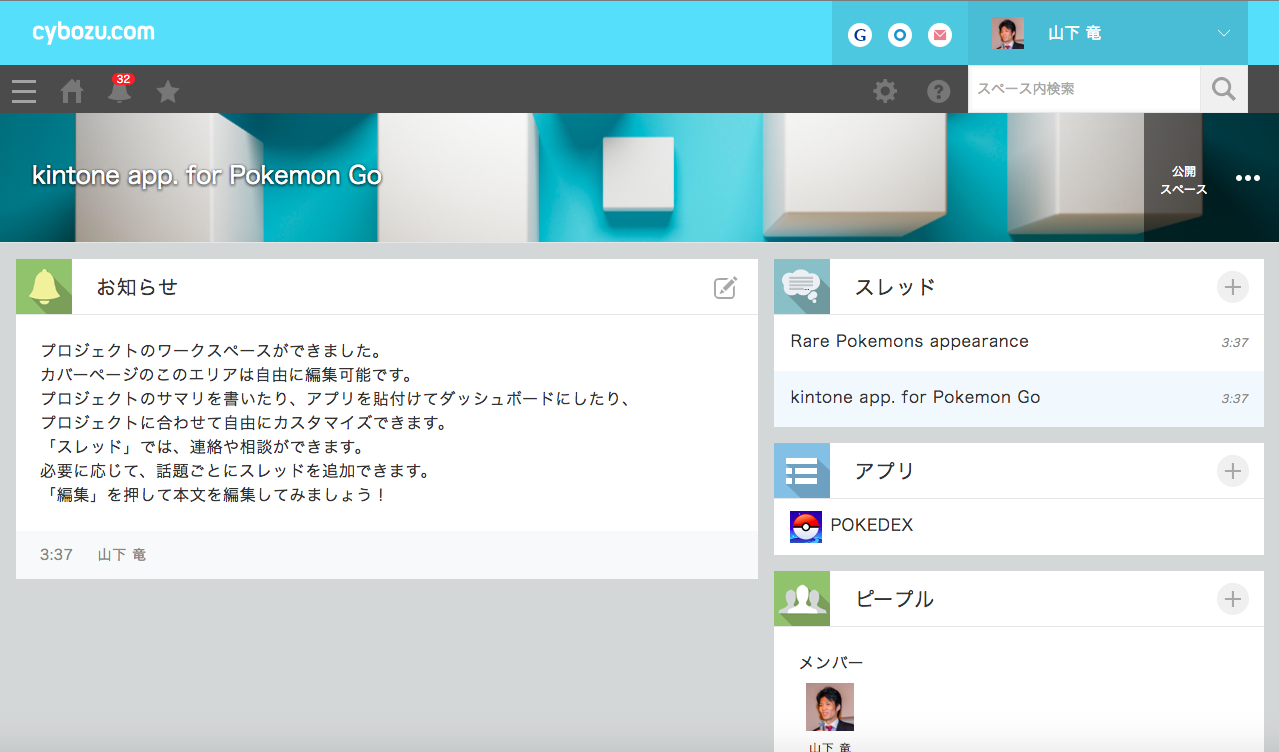Open the blue circle service icon
Screen dimensions: 1279x752
[x=900, y=35]
